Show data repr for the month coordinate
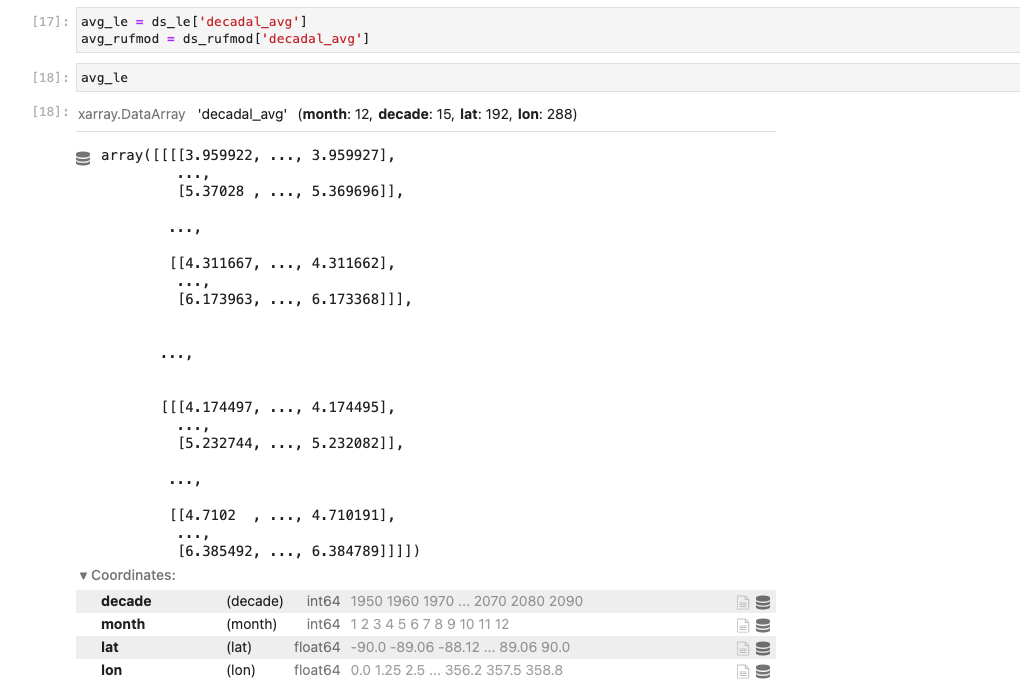The width and height of the screenshot is (1020, 689). 763,625
